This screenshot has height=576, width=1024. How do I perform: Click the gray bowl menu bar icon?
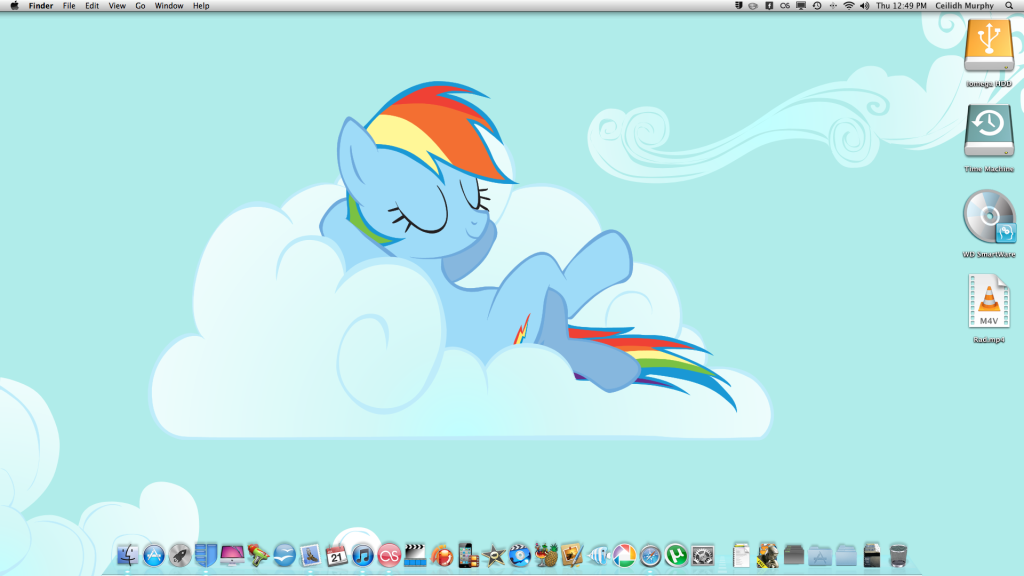(x=753, y=5)
